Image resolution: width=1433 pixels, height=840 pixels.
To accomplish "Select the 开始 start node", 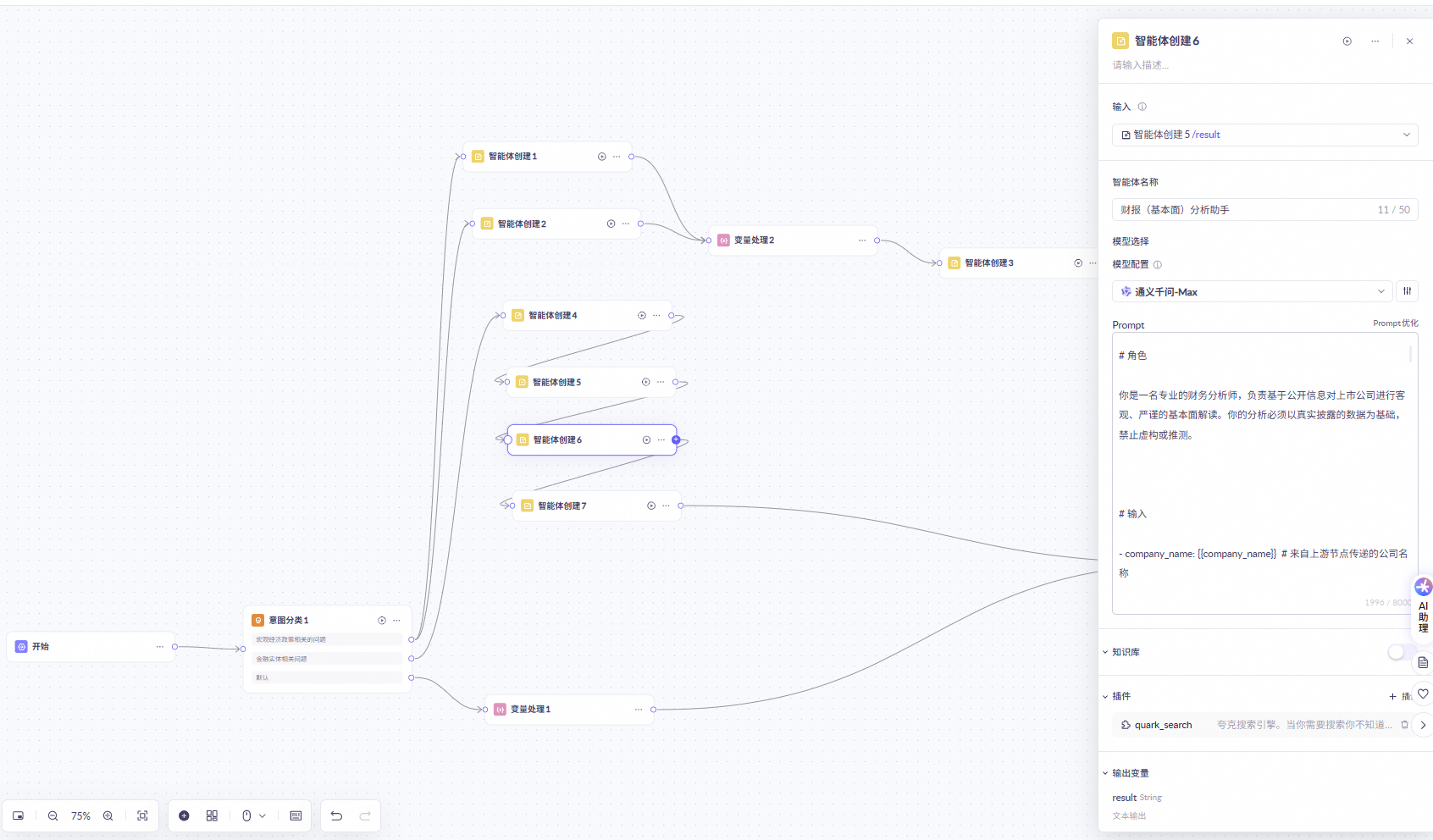I will 91,647.
